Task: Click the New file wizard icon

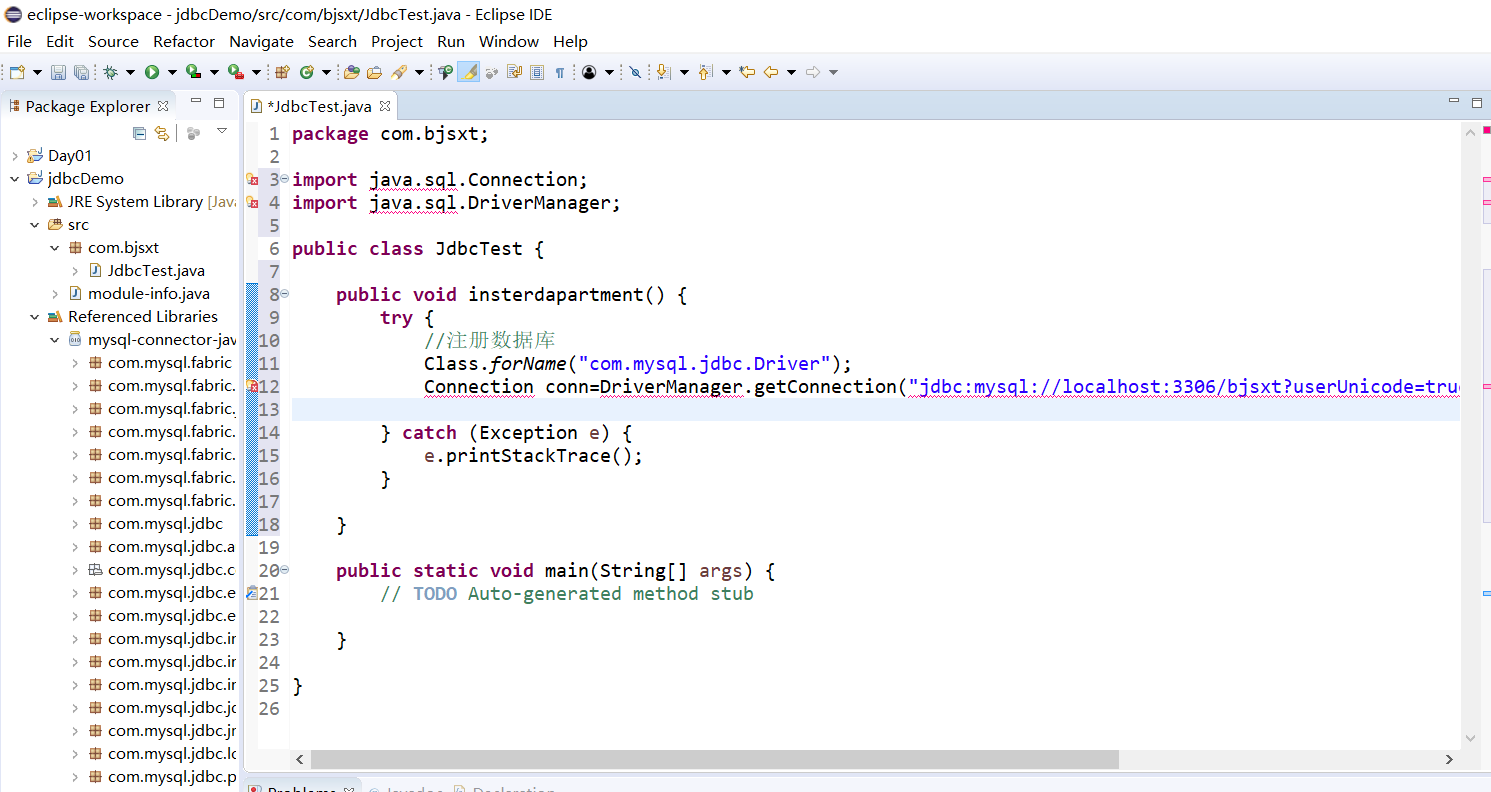Action: [17, 72]
